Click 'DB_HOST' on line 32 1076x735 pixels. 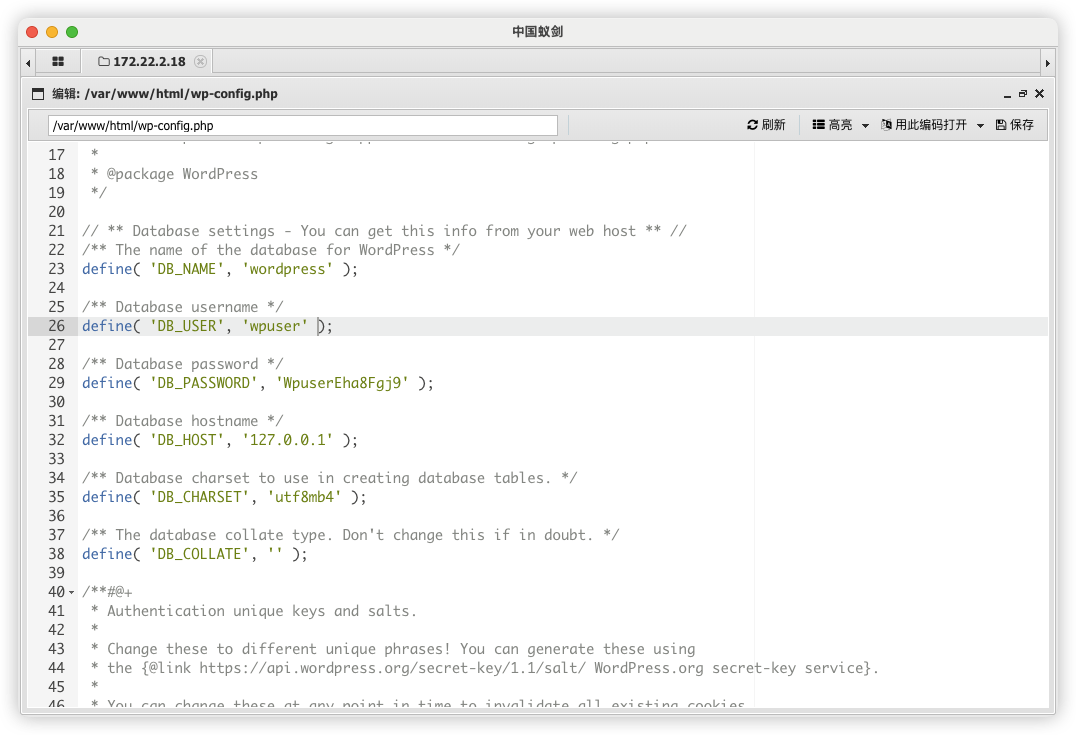[x=187, y=440]
